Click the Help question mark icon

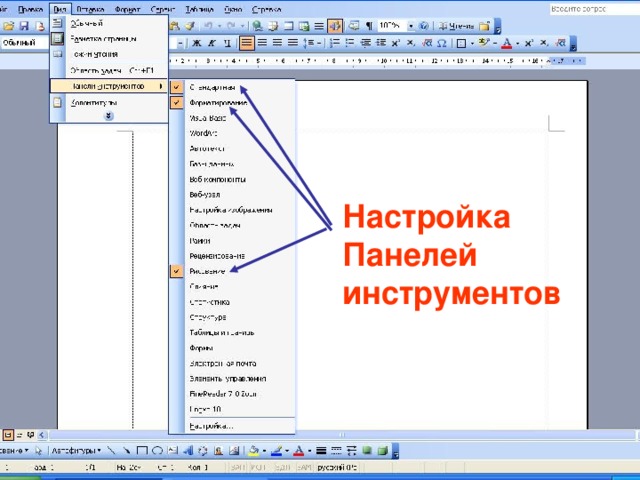pyautogui.click(x=424, y=26)
